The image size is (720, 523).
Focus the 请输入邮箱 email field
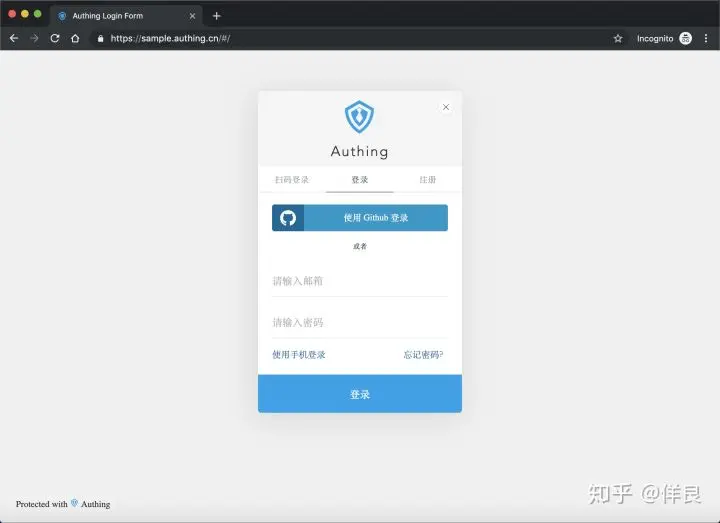pos(360,281)
